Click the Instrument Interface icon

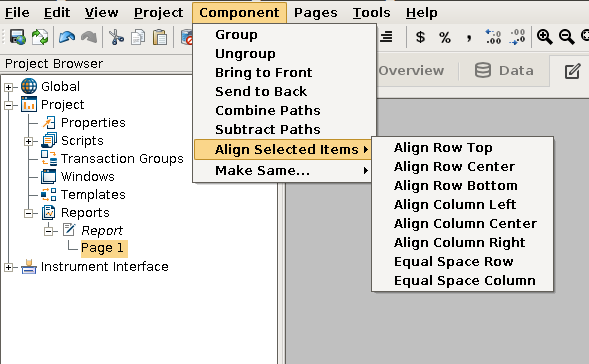click(29, 267)
